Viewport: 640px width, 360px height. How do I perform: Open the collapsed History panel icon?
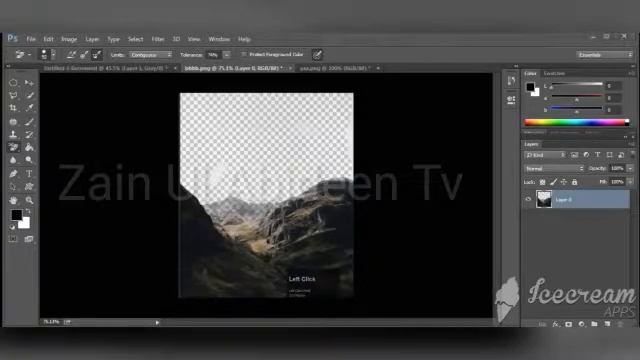point(511,81)
